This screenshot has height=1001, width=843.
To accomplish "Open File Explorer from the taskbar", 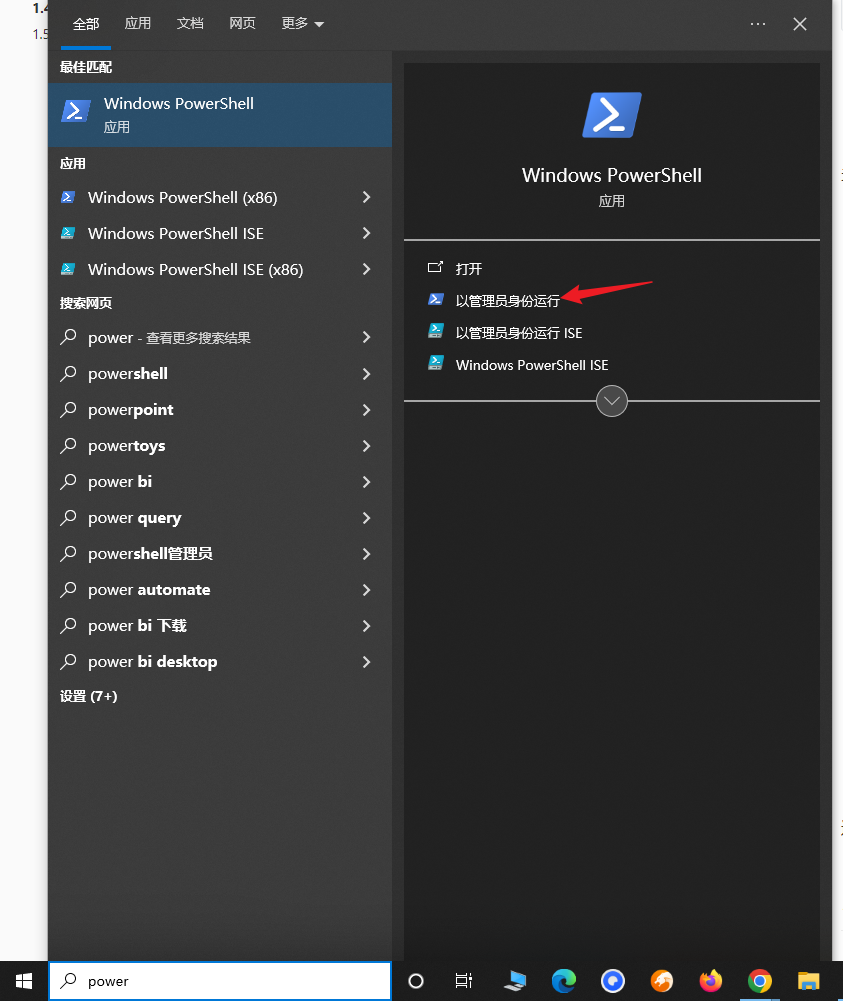I will coord(809,981).
